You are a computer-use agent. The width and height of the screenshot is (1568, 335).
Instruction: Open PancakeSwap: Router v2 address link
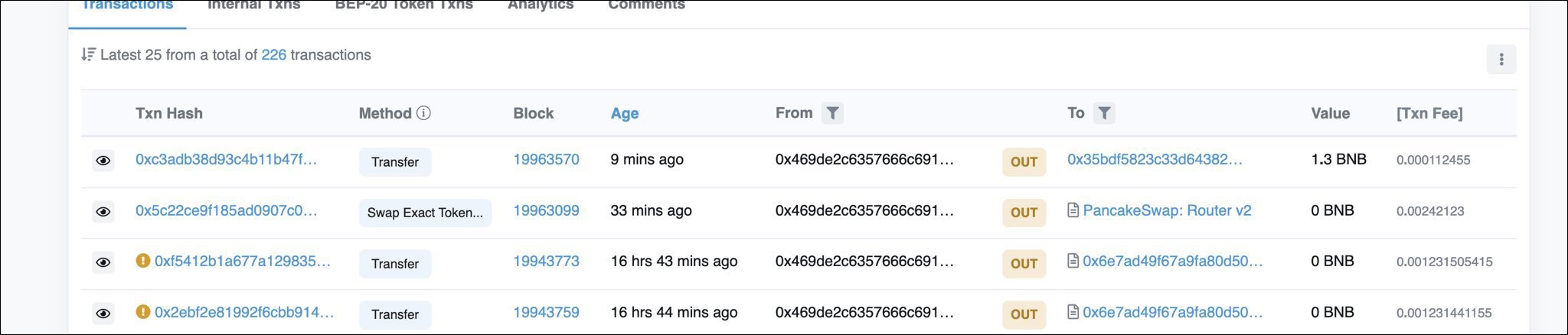tap(1167, 210)
